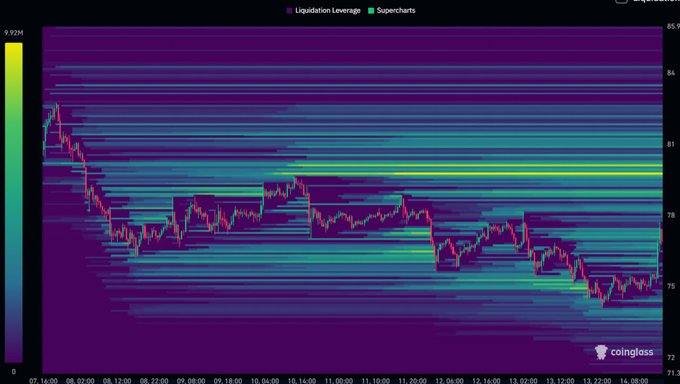Click the '11, 10:00' time axis label
The height and width of the screenshot is (384, 680).
[375, 381]
